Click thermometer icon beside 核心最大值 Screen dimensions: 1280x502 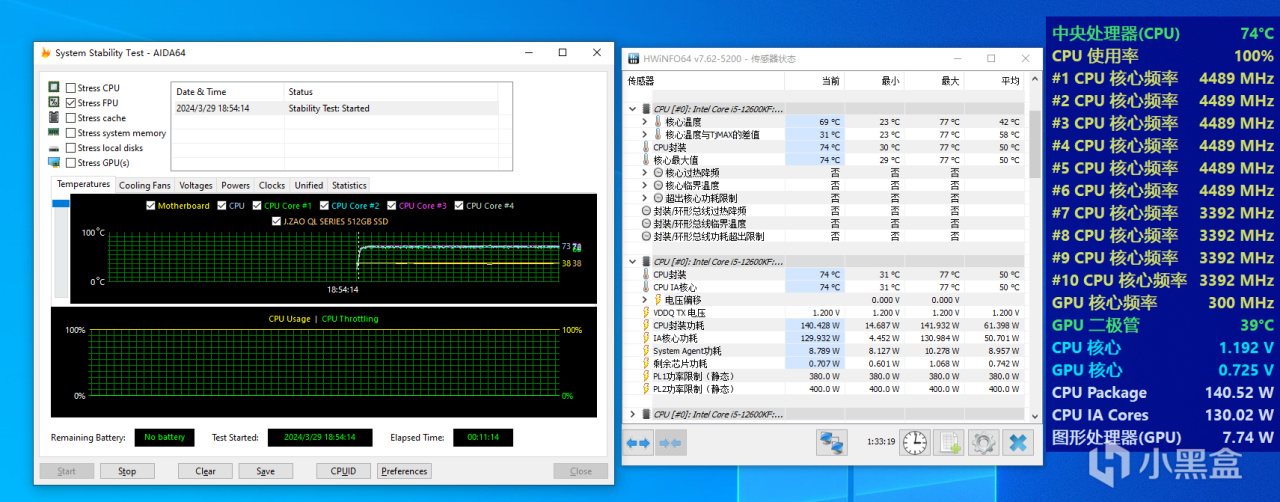pos(646,160)
